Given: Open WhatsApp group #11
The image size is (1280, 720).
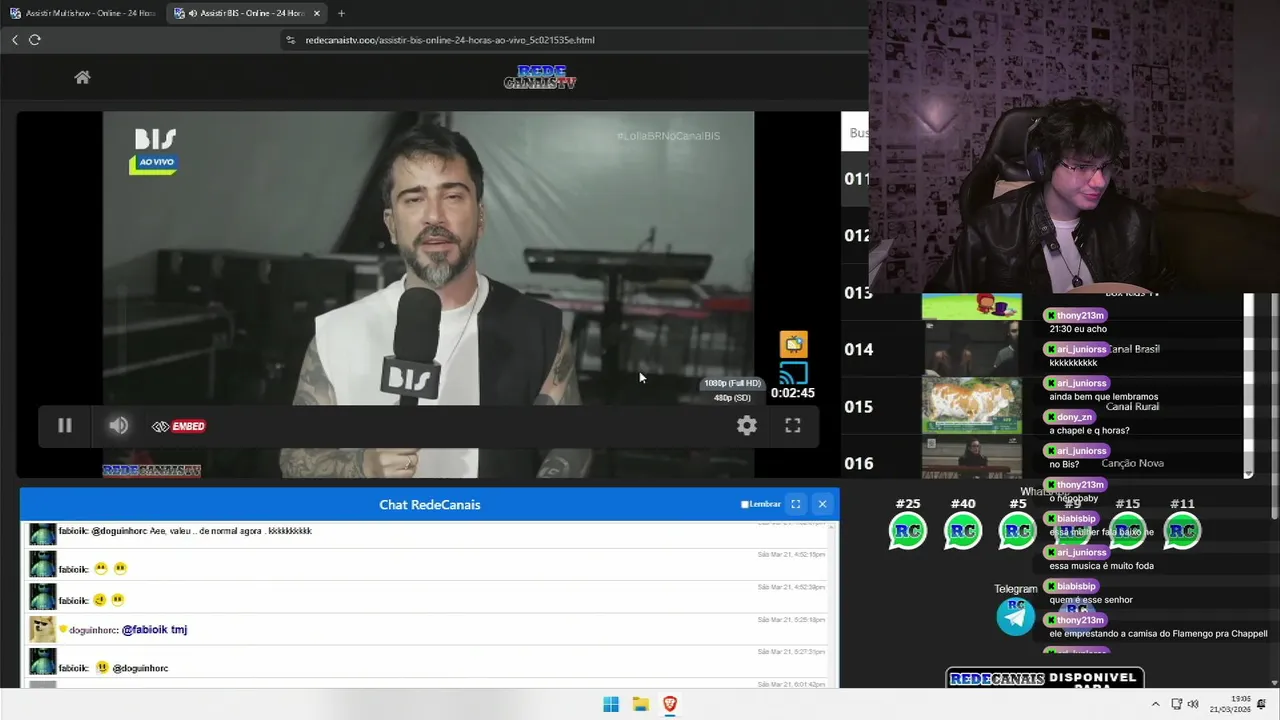Looking at the screenshot, I should (1182, 531).
